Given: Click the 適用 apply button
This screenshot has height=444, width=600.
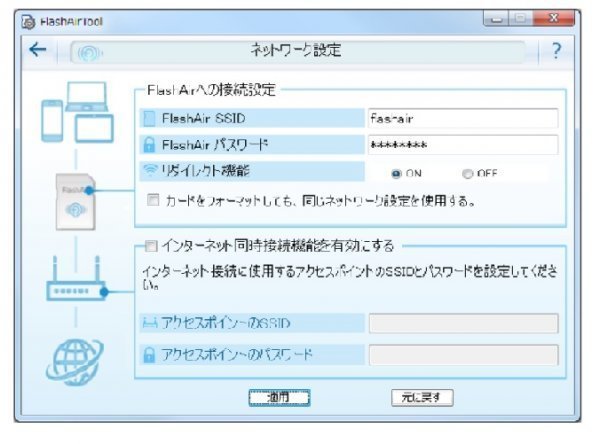Looking at the screenshot, I should click(279, 398).
